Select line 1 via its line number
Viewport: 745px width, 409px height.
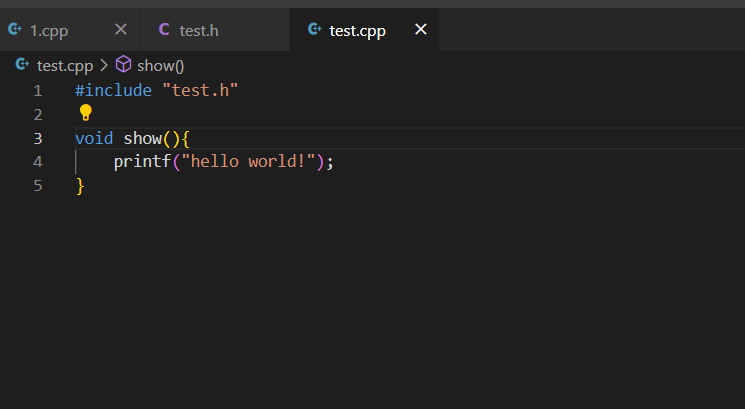[x=37, y=91]
